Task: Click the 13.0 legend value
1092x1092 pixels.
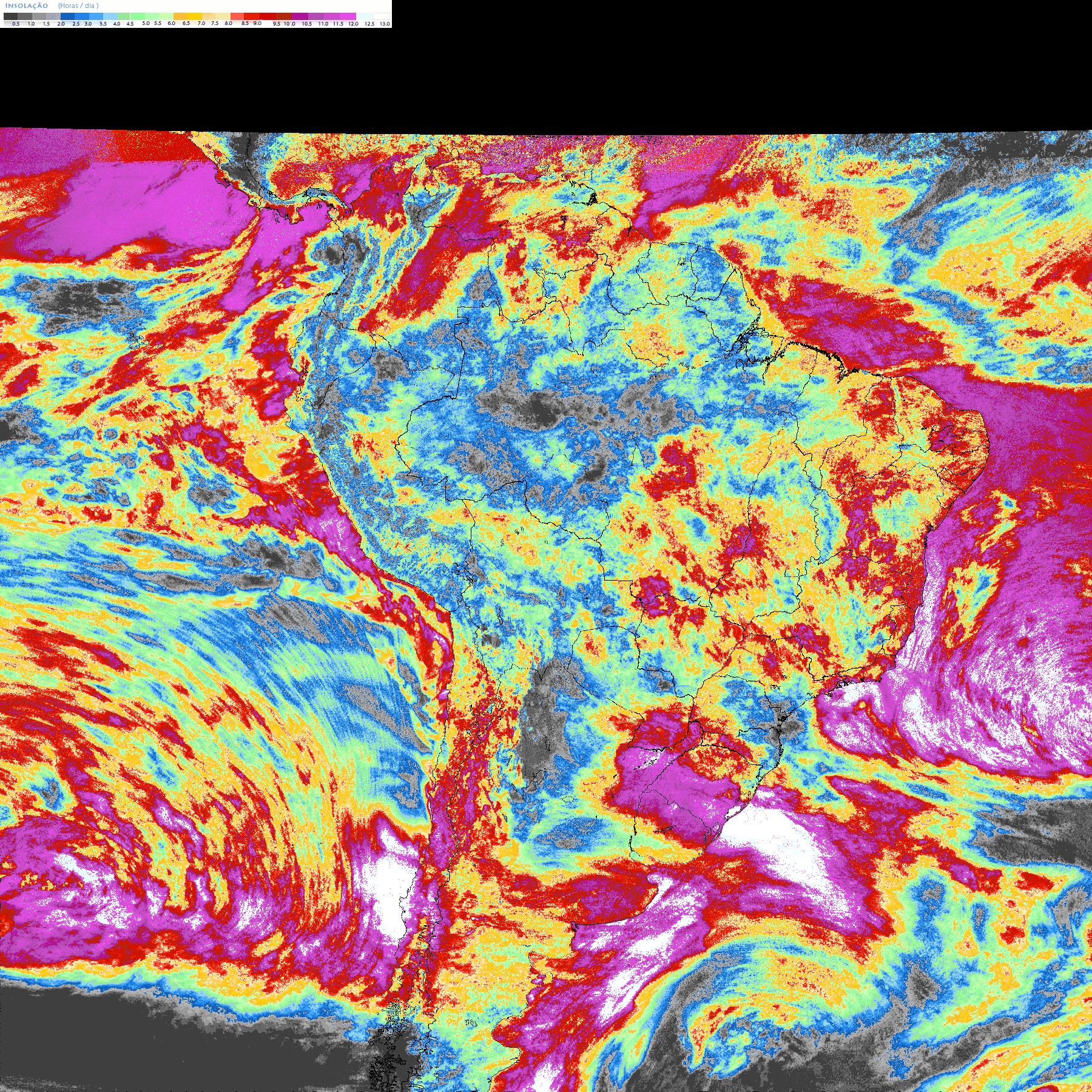Action: [x=385, y=24]
